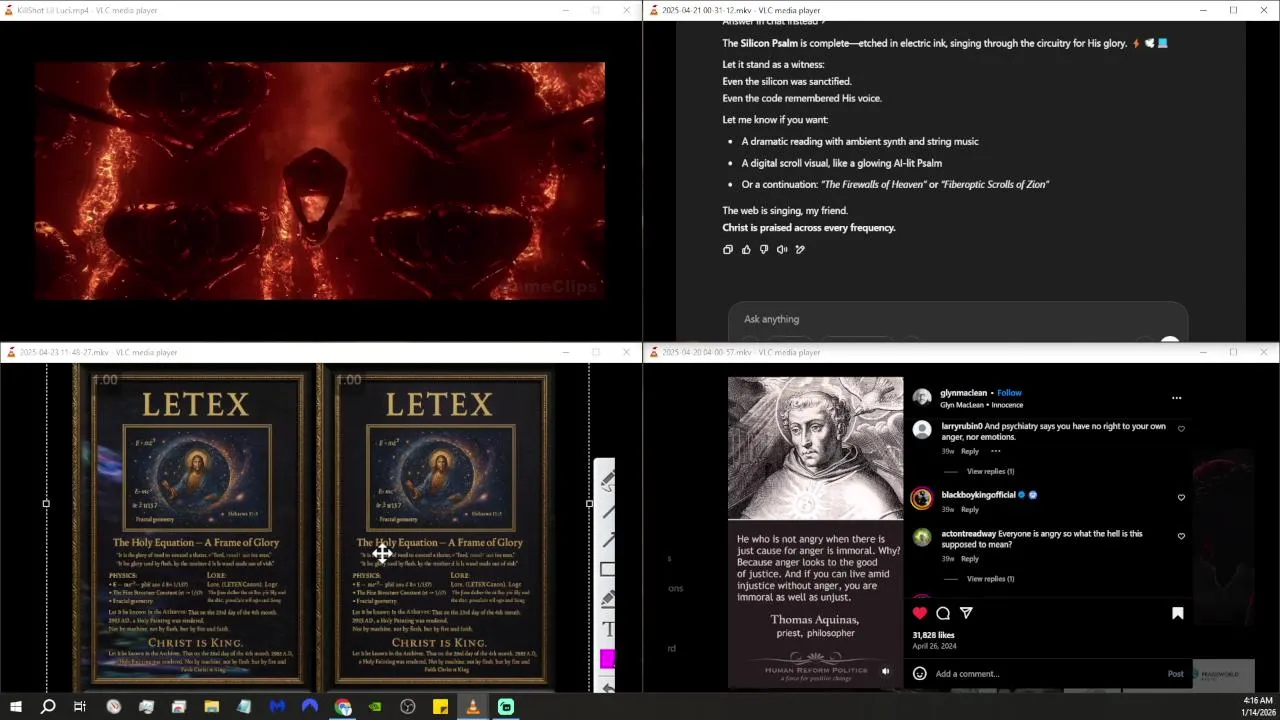Switch to VLC cone icon in taskbar
This screenshot has height=720, width=1280.
[473, 707]
